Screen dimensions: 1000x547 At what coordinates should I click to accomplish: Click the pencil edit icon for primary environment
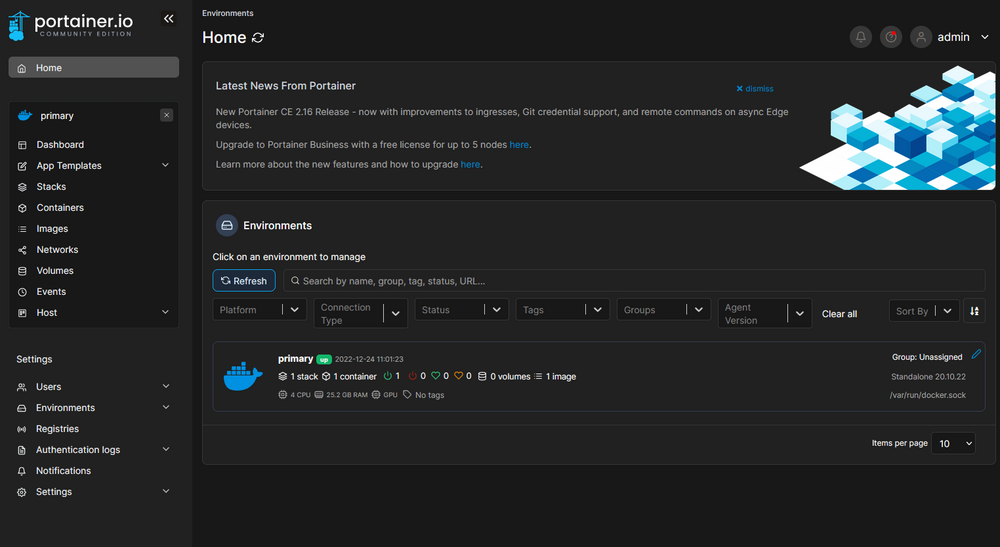tap(976, 354)
